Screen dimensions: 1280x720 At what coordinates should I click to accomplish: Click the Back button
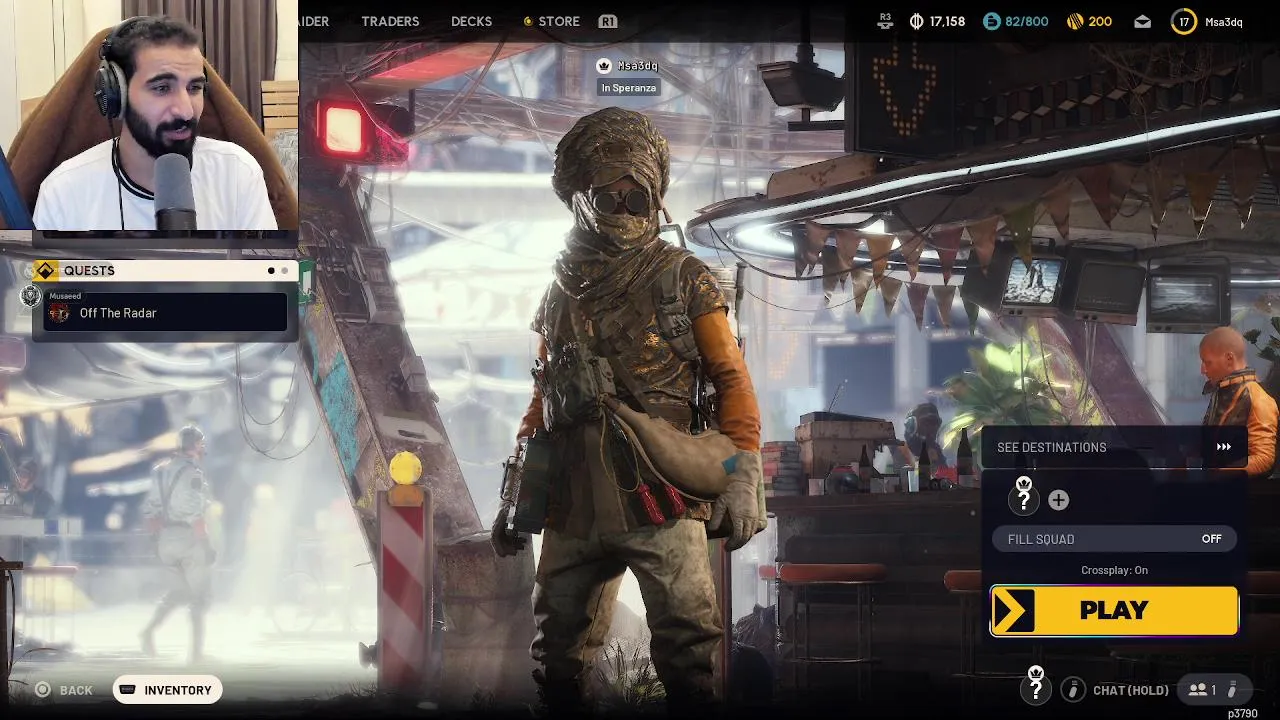point(64,690)
